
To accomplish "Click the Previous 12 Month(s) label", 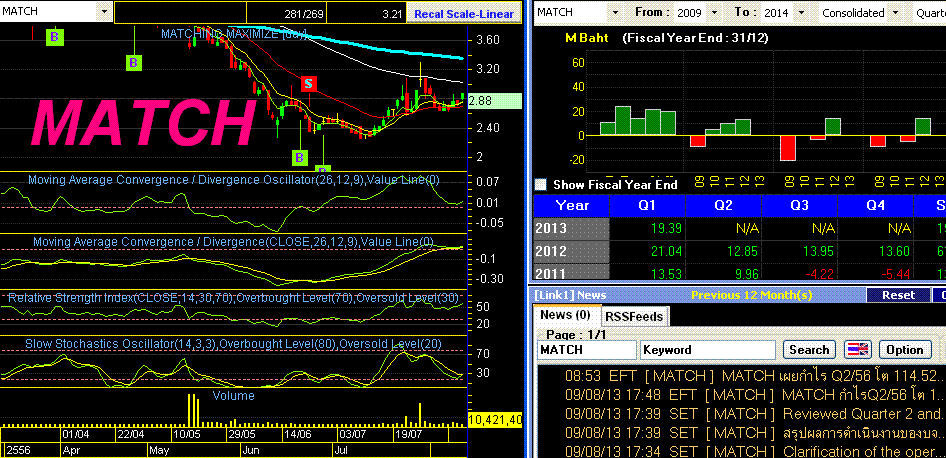I will [x=752, y=295].
